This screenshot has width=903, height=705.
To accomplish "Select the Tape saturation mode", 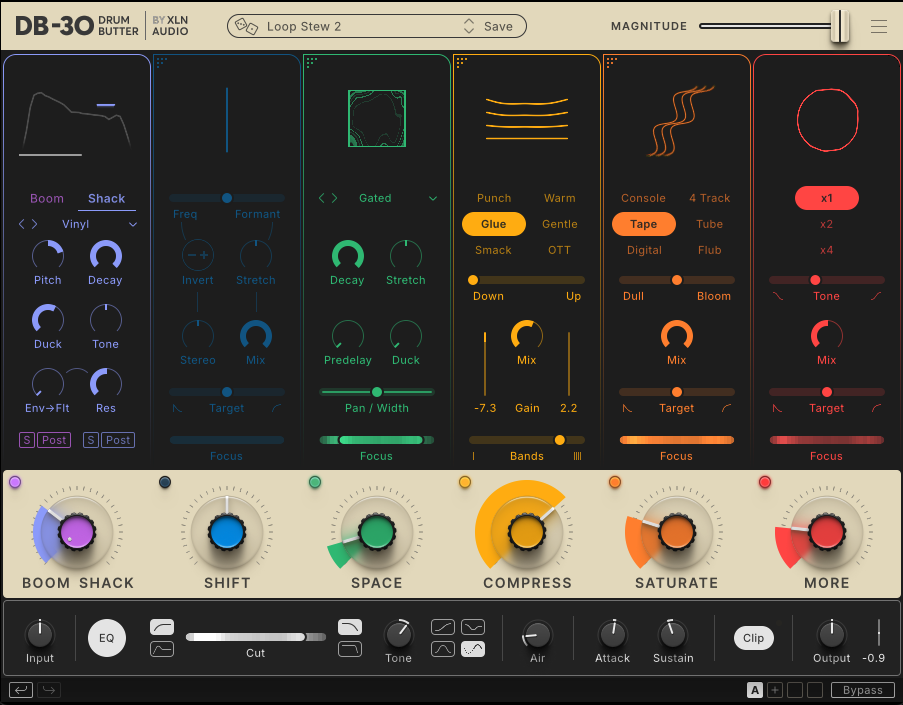I will (643, 224).
